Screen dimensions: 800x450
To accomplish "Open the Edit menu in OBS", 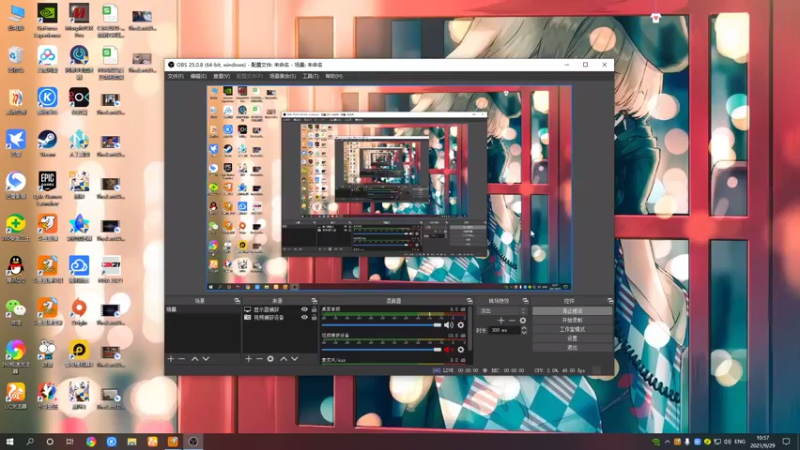I will [198, 76].
